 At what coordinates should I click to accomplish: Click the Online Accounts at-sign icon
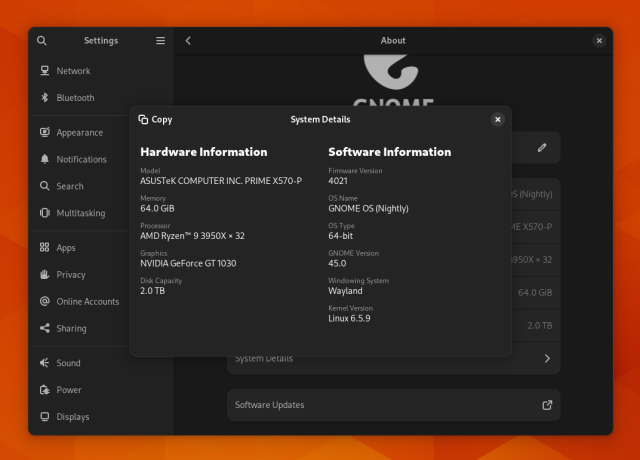tap(44, 301)
